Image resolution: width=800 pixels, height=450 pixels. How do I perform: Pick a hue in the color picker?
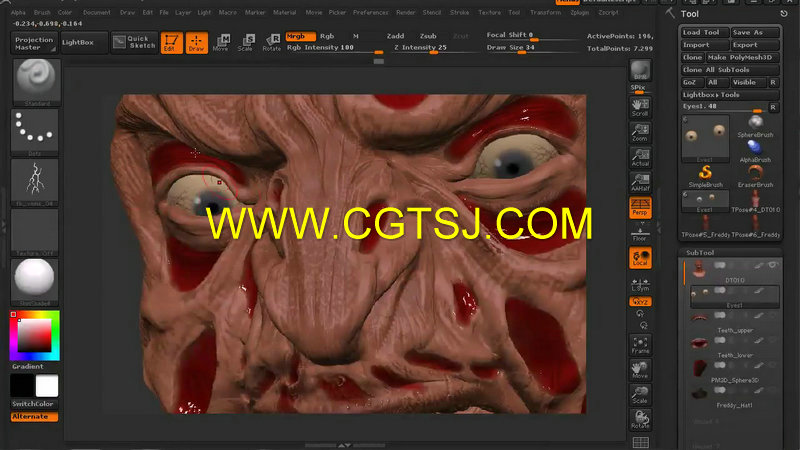pos(35,336)
